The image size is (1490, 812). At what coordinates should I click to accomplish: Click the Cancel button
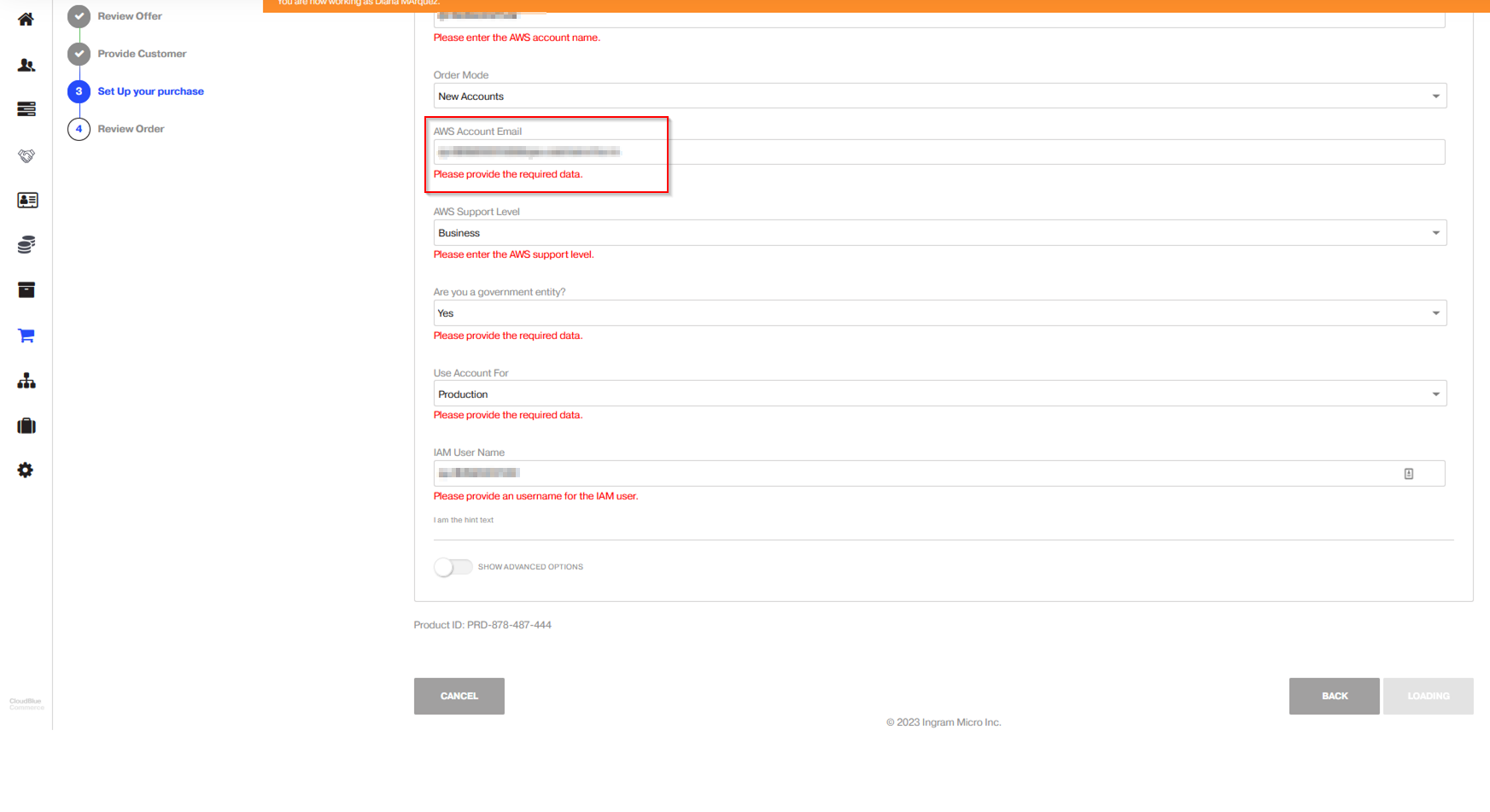(x=459, y=696)
